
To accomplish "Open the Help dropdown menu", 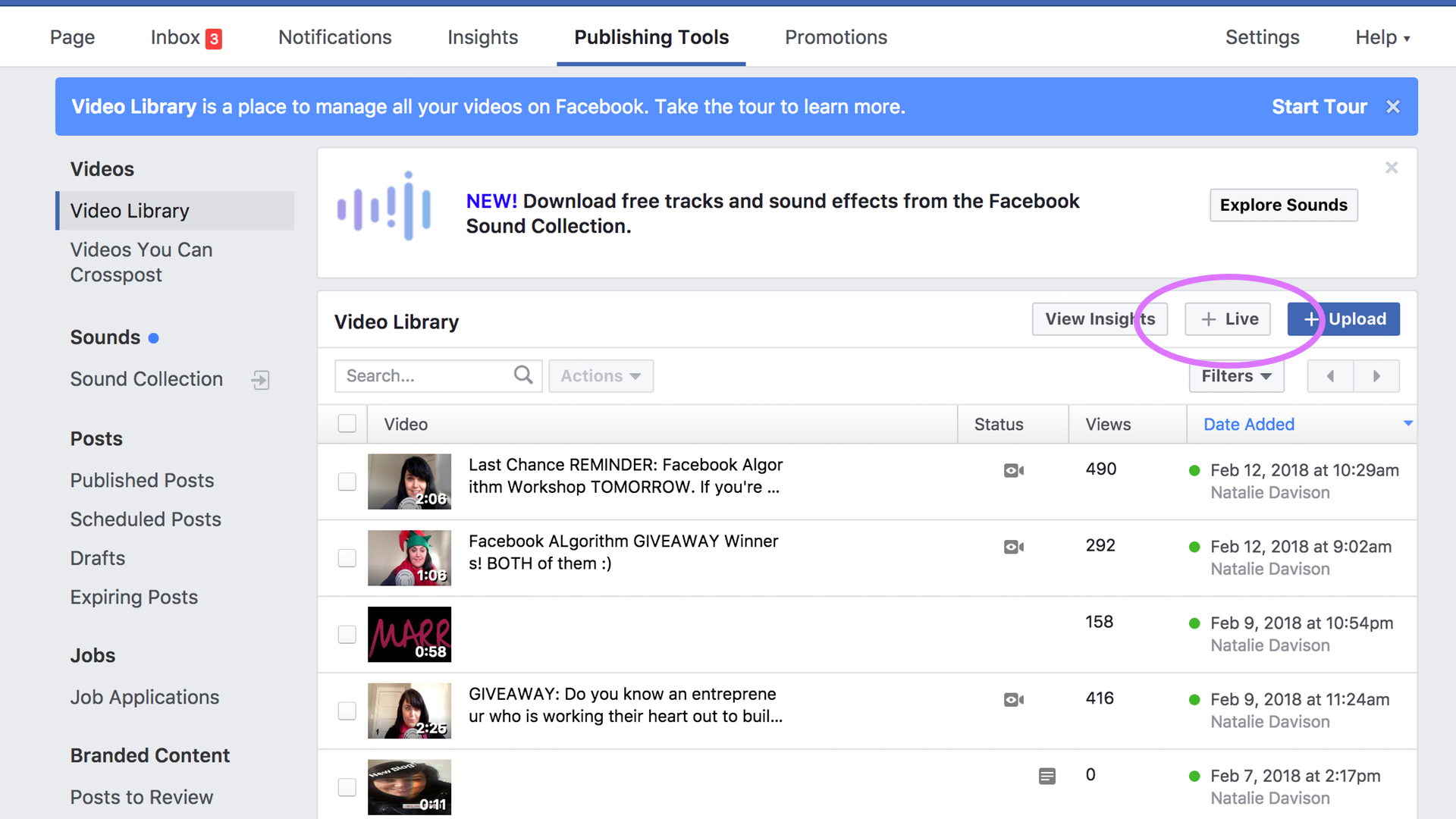I will 1382,37.
